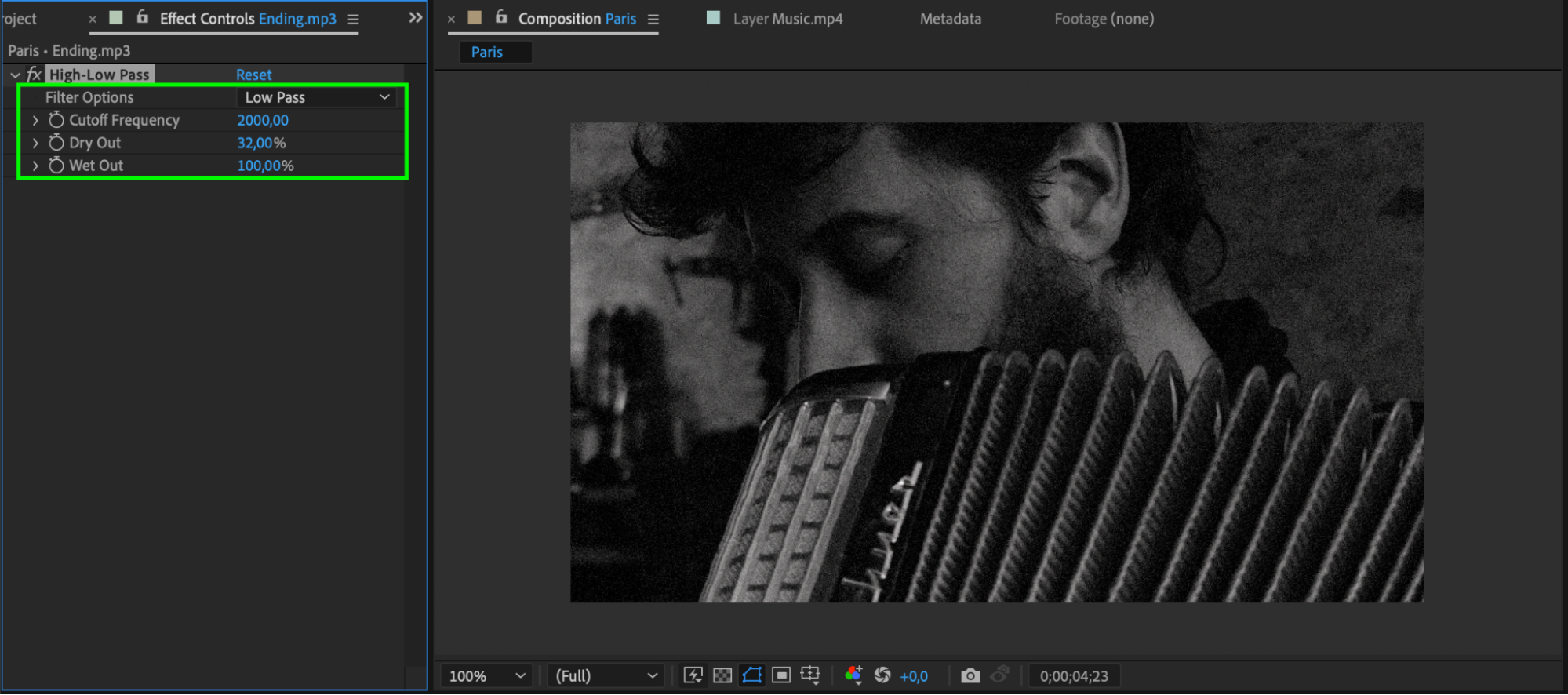The image size is (1568, 695).
Task: Toggle the transparency grid button
Action: point(722,675)
